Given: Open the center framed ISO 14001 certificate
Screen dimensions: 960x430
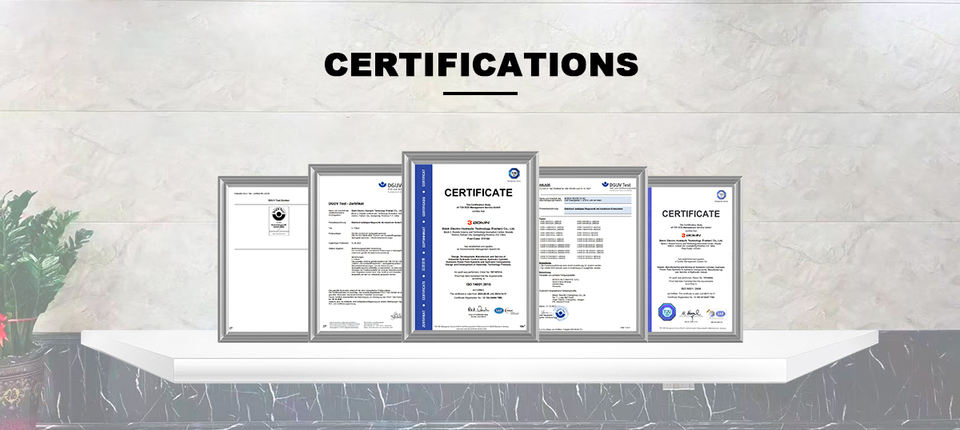Looking at the screenshot, I should [x=470, y=246].
